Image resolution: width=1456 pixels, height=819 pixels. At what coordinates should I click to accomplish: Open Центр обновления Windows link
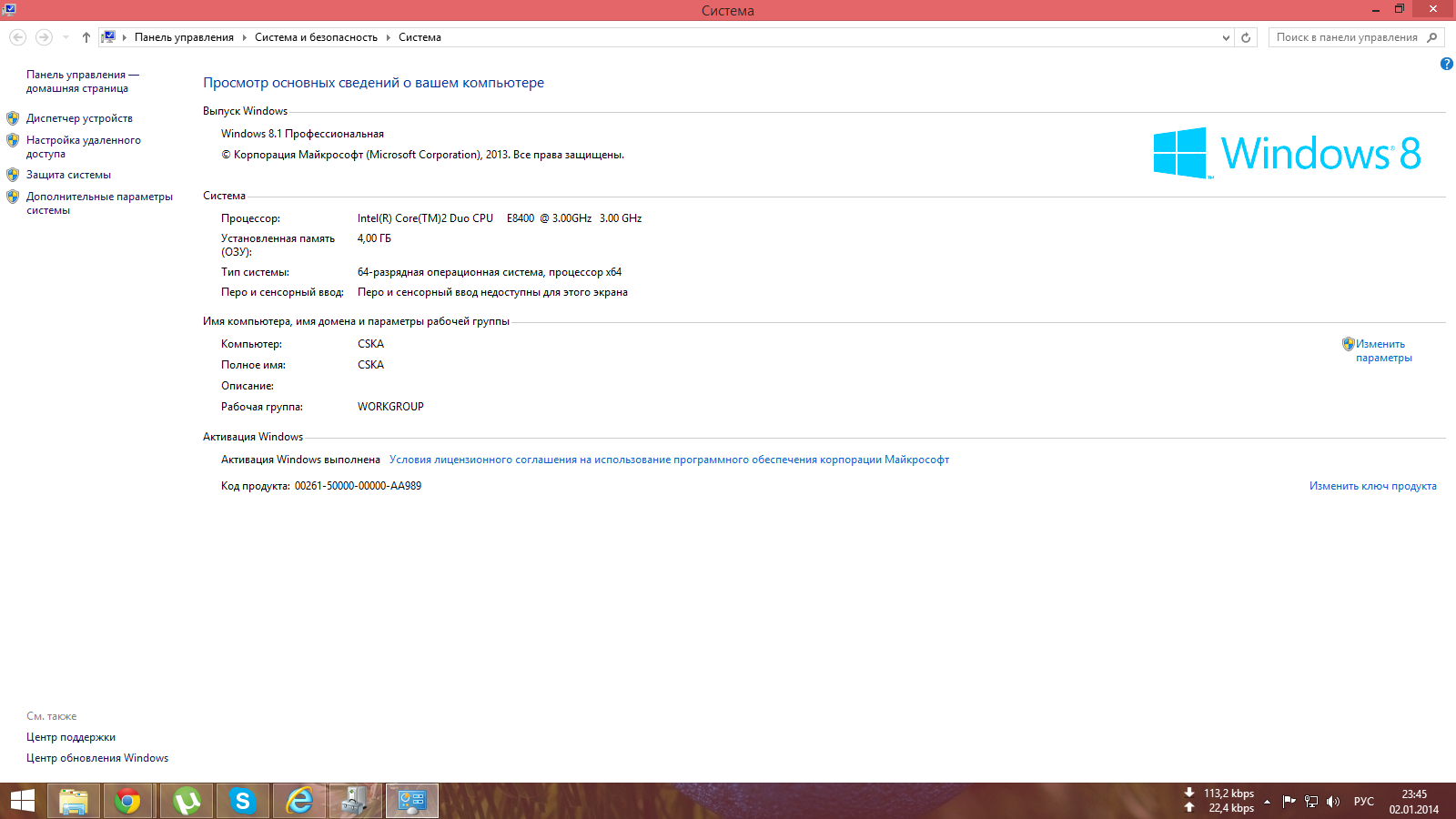coord(97,758)
